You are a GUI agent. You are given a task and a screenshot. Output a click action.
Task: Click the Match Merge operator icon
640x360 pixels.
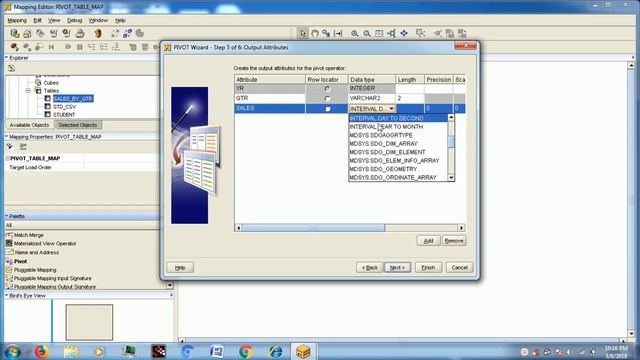click(9, 235)
